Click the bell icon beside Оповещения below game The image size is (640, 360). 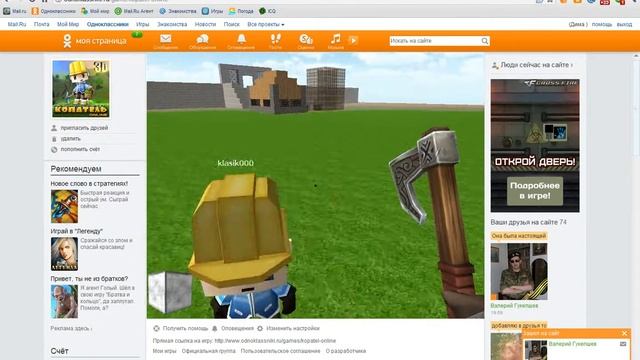[x=215, y=328]
